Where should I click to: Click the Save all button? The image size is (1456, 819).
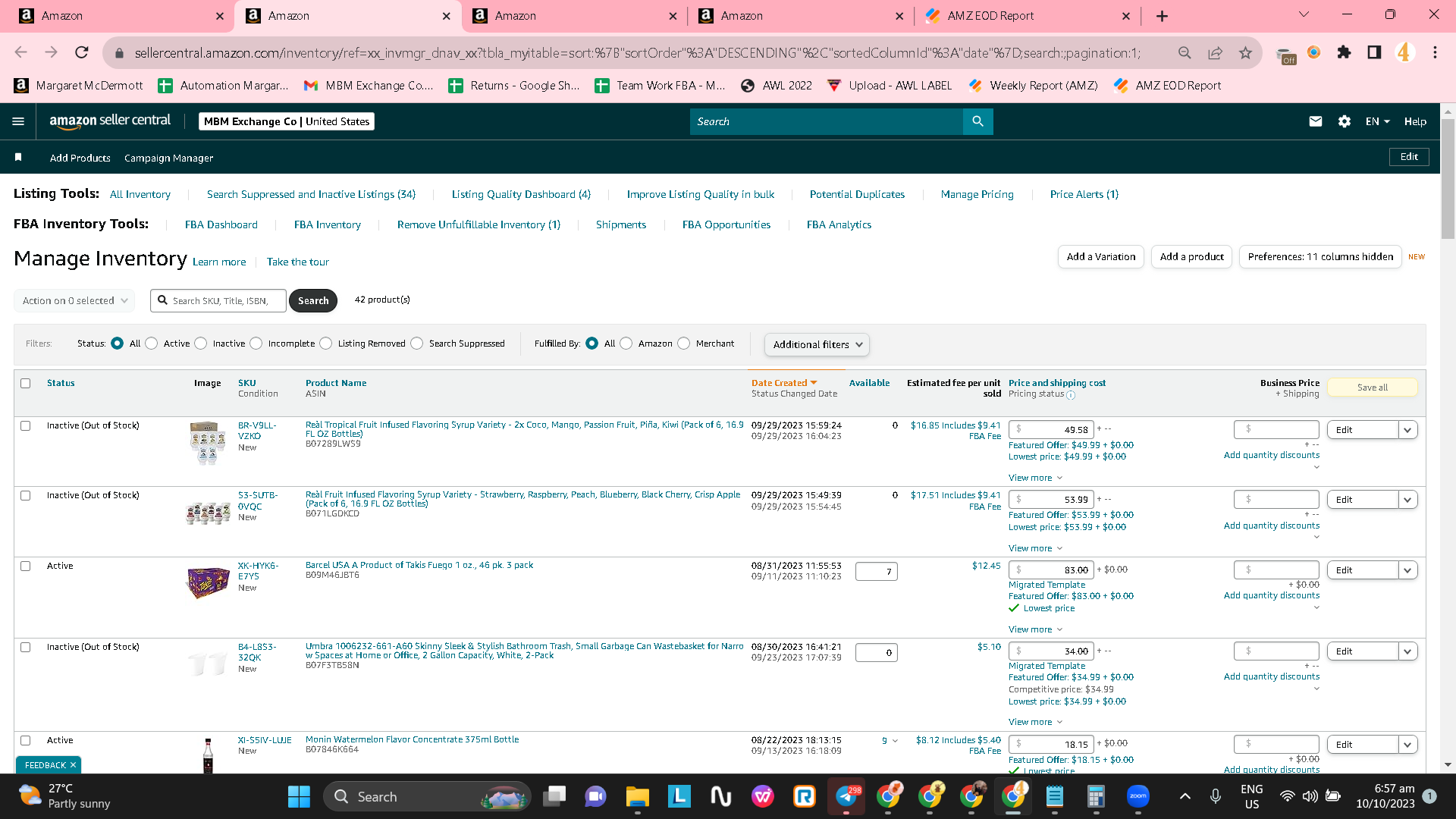pyautogui.click(x=1373, y=388)
